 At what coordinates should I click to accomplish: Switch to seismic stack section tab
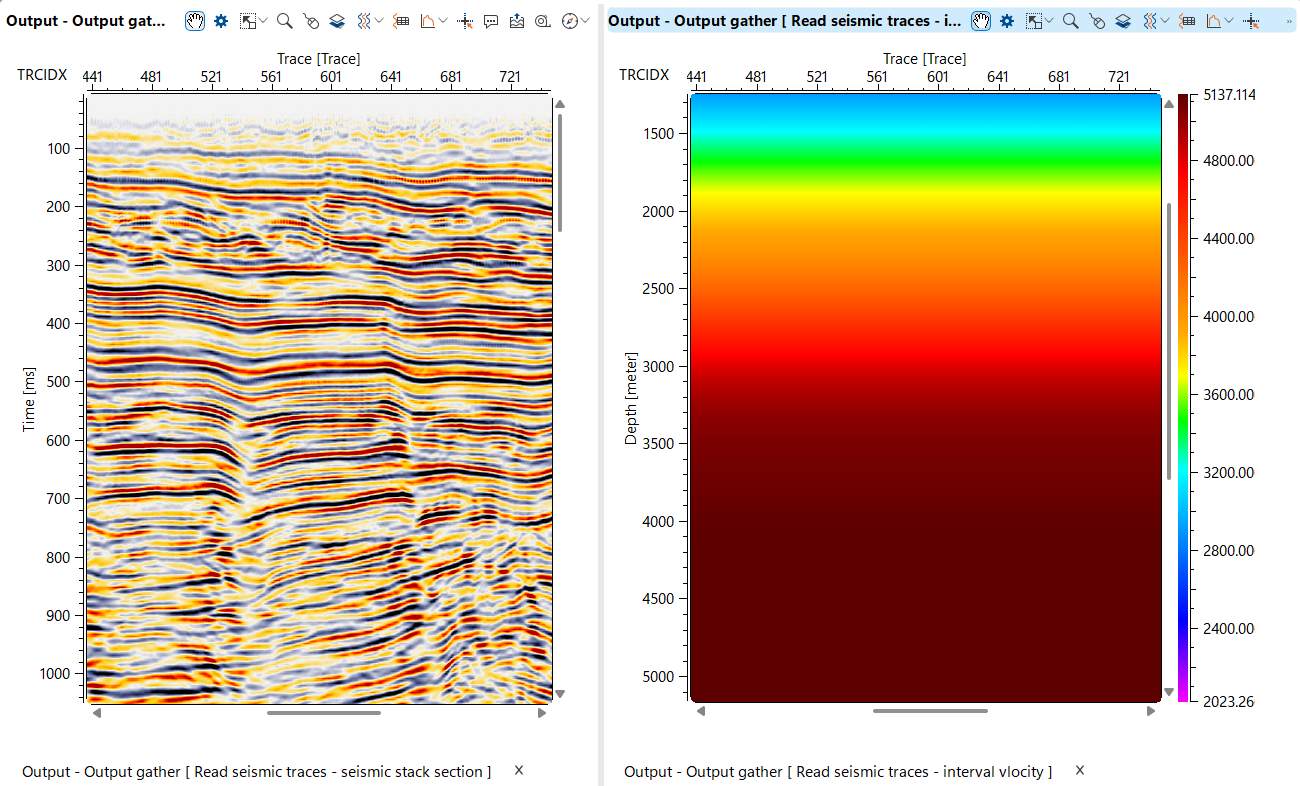point(257,771)
